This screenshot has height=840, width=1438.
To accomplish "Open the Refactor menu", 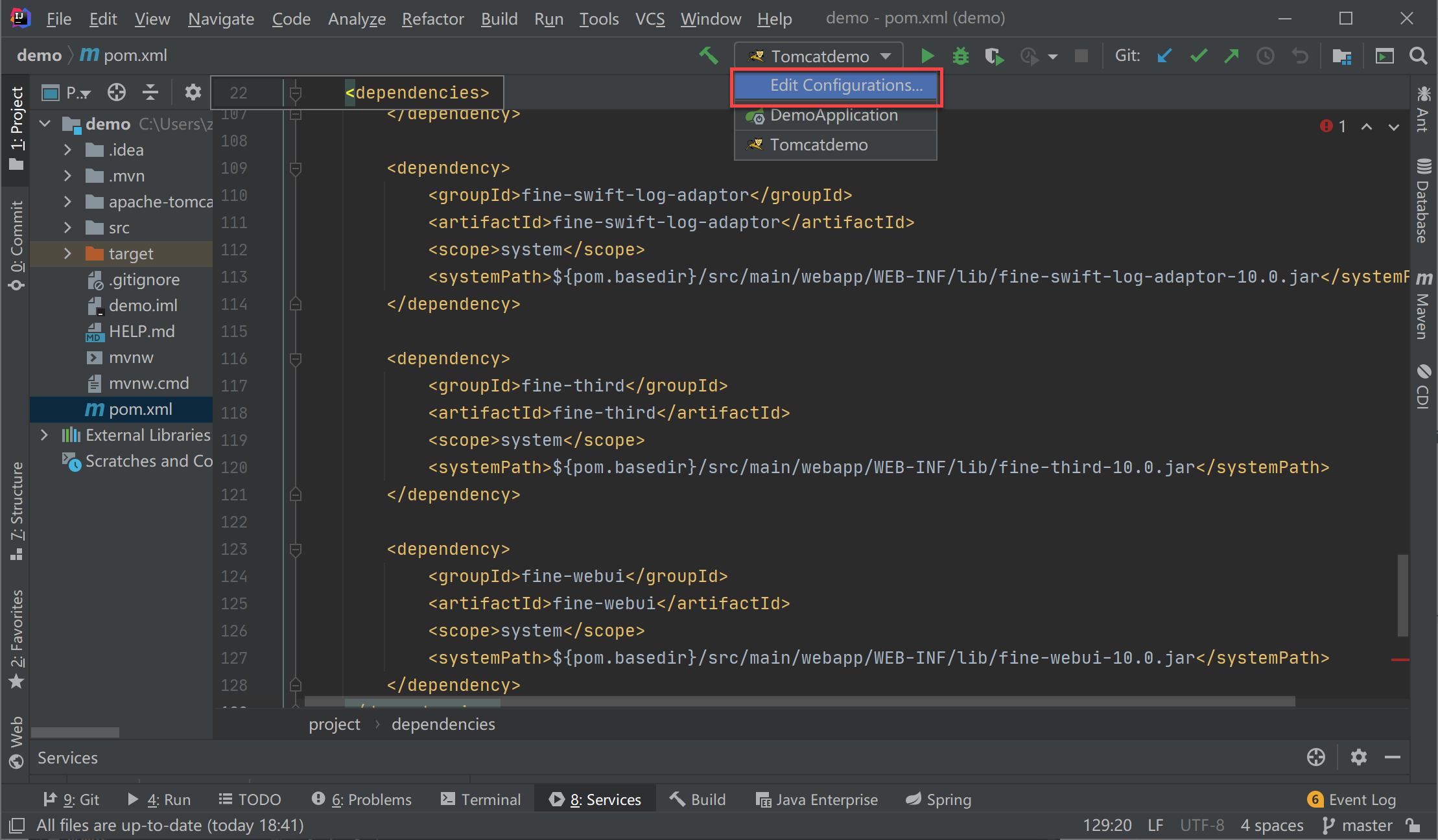I will point(432,19).
